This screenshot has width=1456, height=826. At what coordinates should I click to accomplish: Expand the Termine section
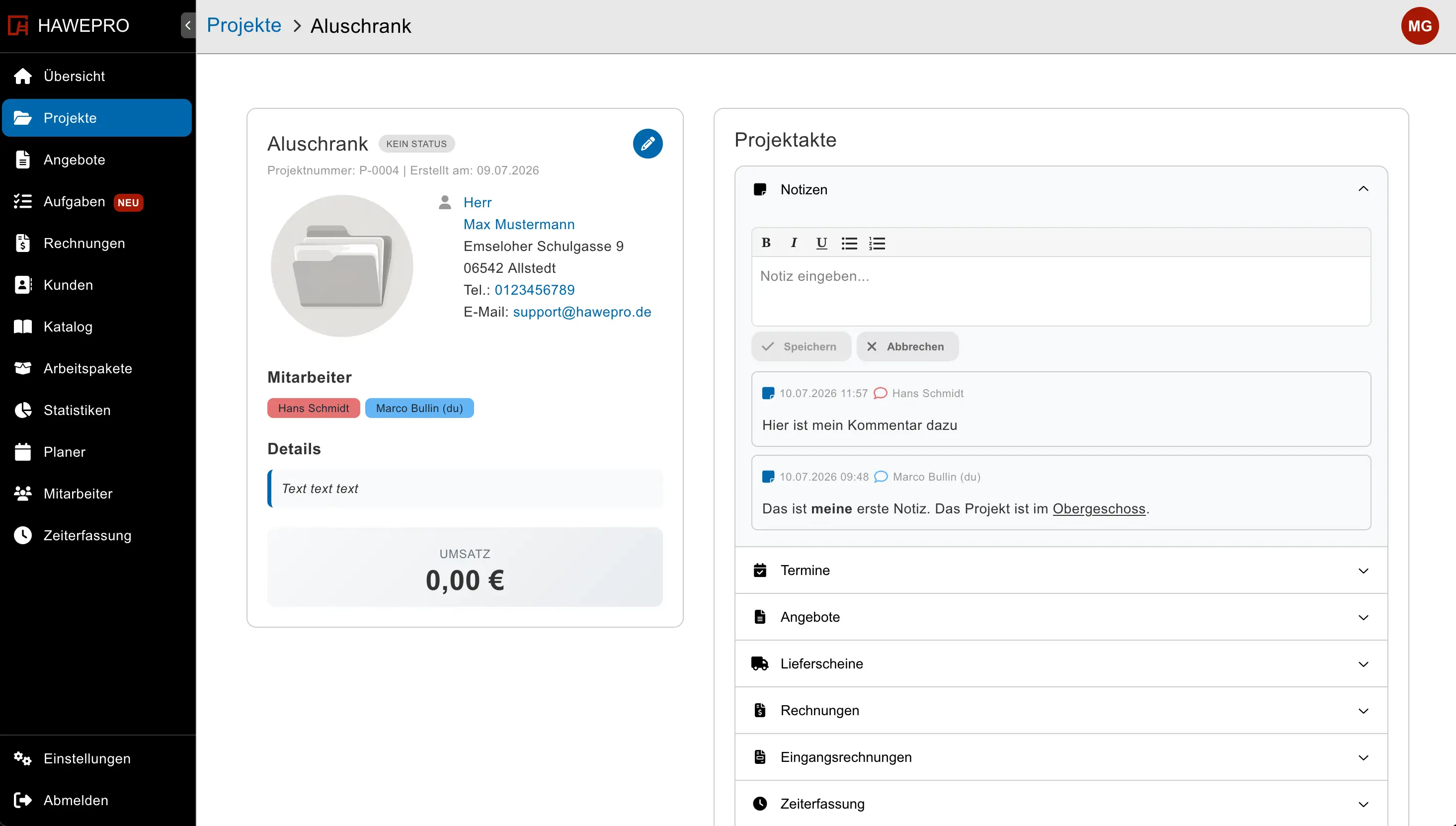[x=1061, y=570]
